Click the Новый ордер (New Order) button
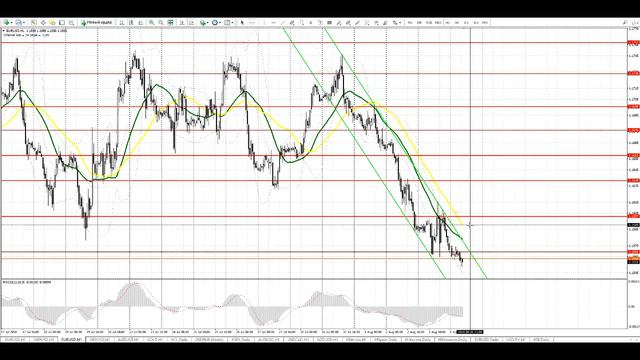Viewport: 640px width, 360px height. (x=96, y=22)
